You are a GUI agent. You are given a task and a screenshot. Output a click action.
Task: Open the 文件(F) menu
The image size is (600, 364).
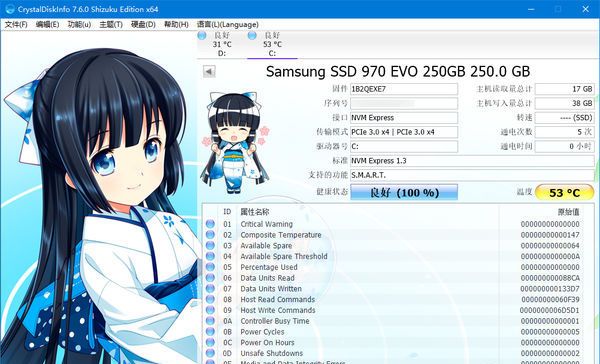coord(16,24)
